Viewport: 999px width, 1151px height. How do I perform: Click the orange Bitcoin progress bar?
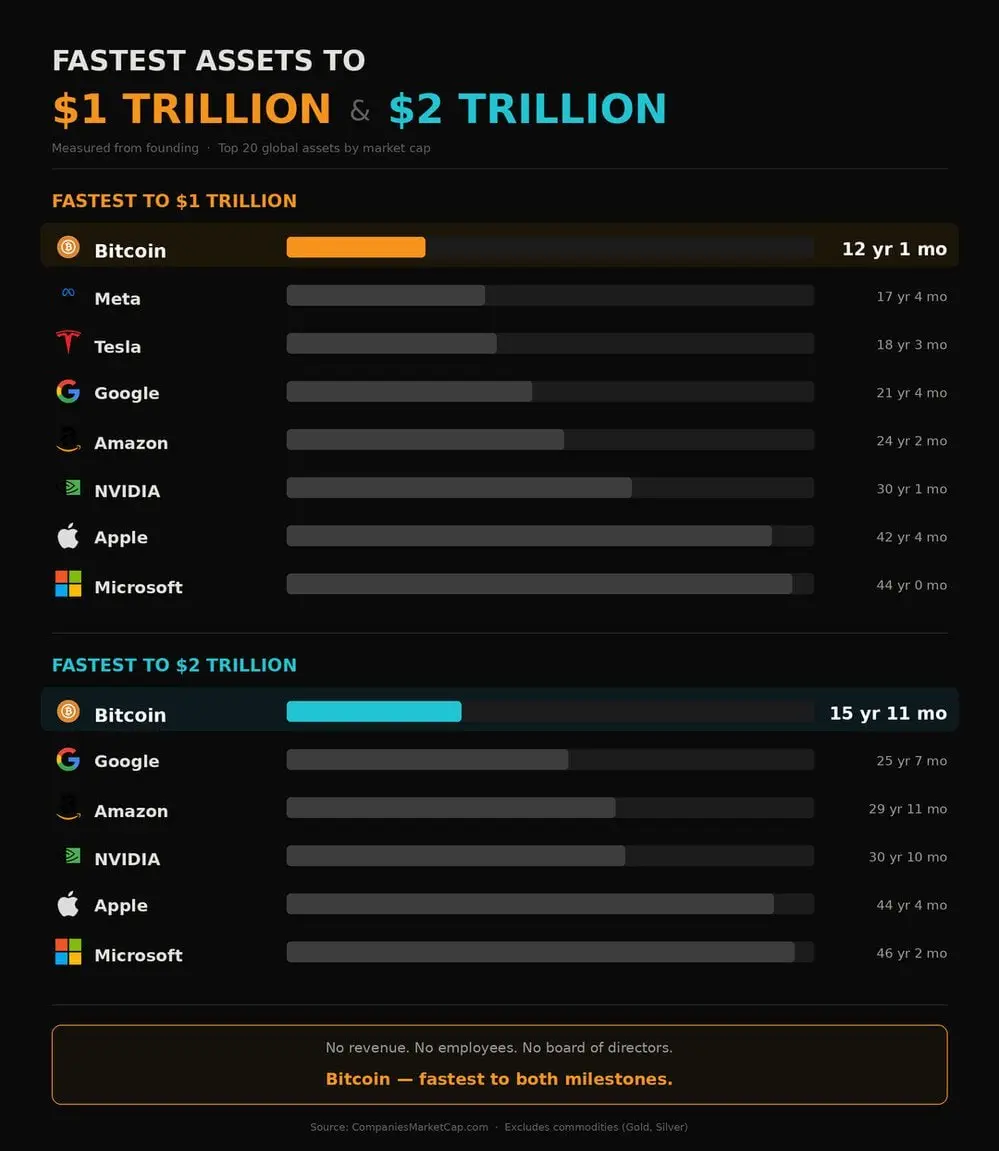click(356, 247)
